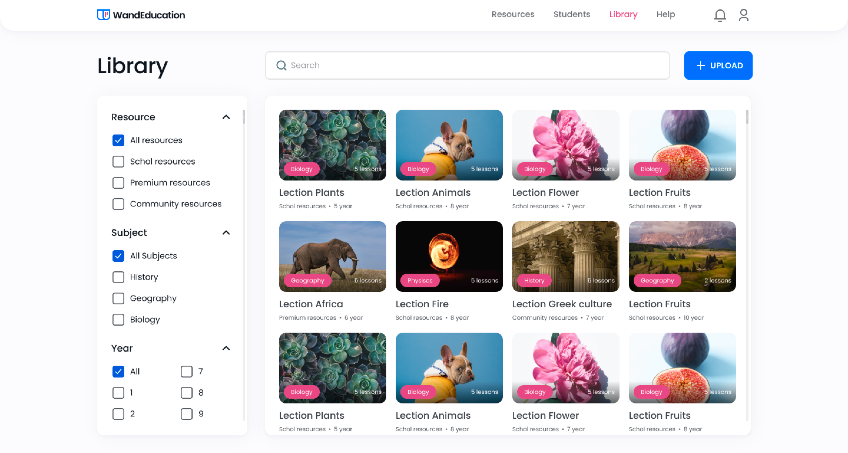The height and width of the screenshot is (453, 848).
Task: Enable the History subject checkbox
Action: 118,277
